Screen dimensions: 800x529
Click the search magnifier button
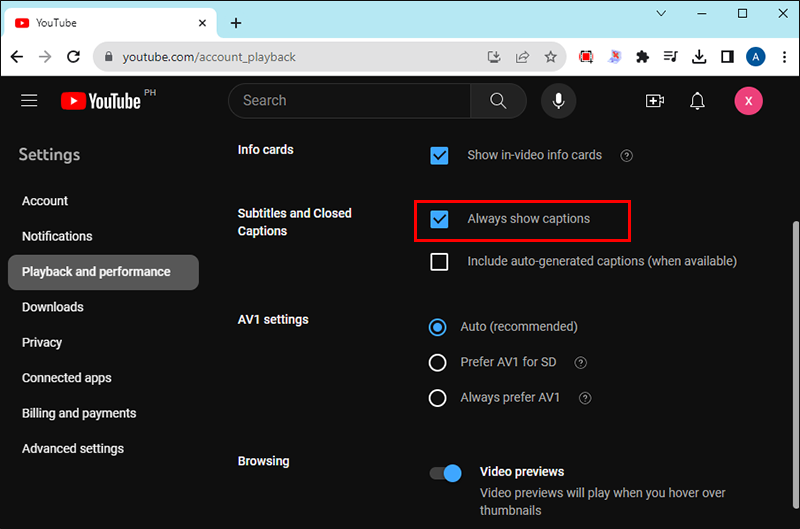(x=498, y=101)
